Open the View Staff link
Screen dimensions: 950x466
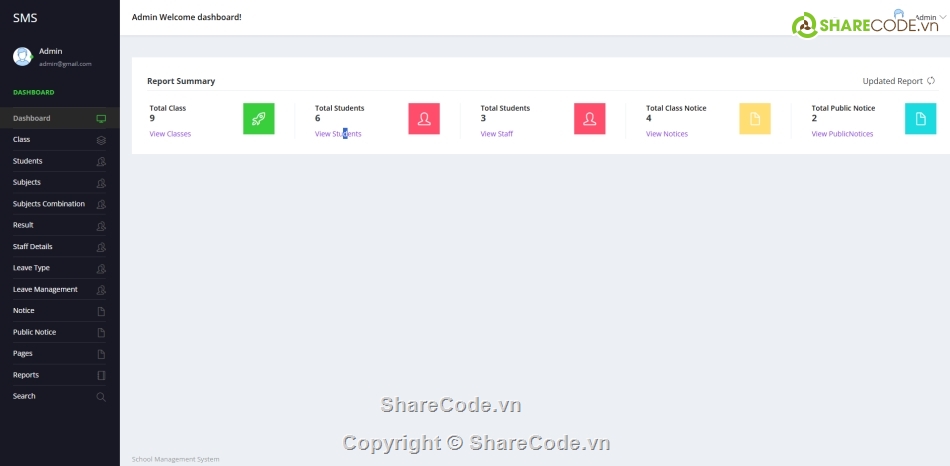click(x=496, y=134)
